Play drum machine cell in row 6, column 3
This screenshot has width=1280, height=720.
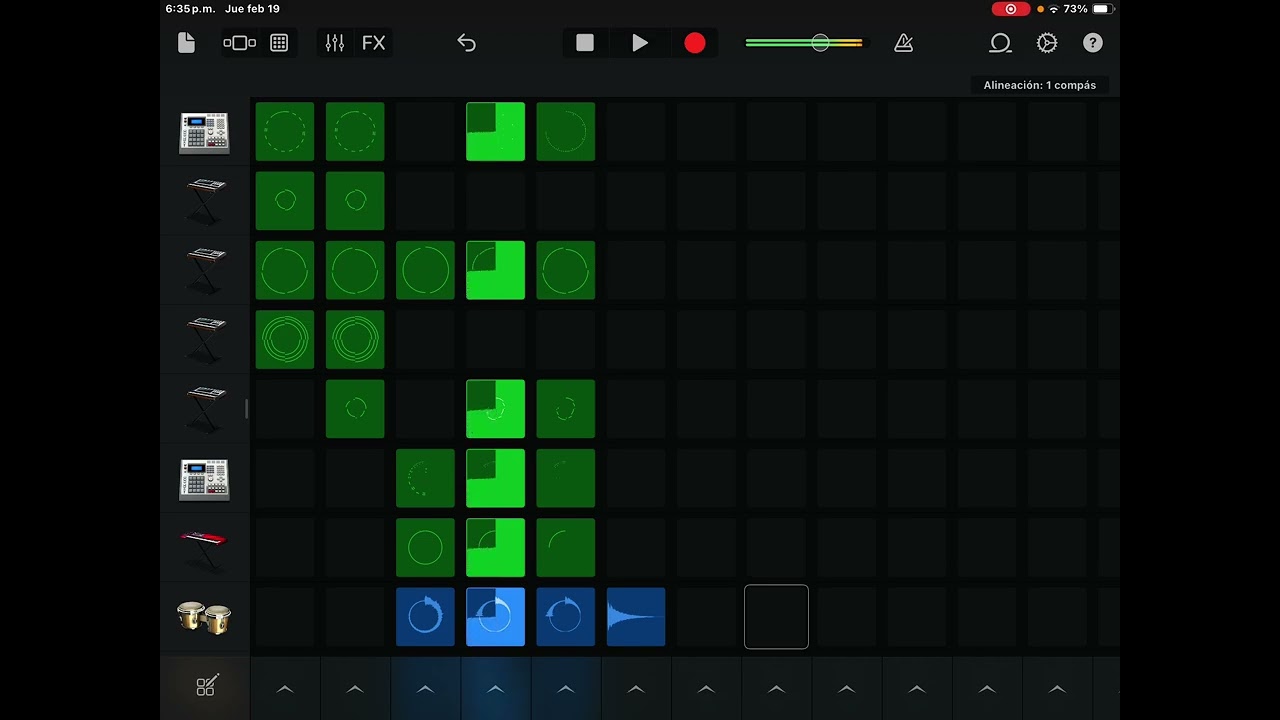[425, 478]
